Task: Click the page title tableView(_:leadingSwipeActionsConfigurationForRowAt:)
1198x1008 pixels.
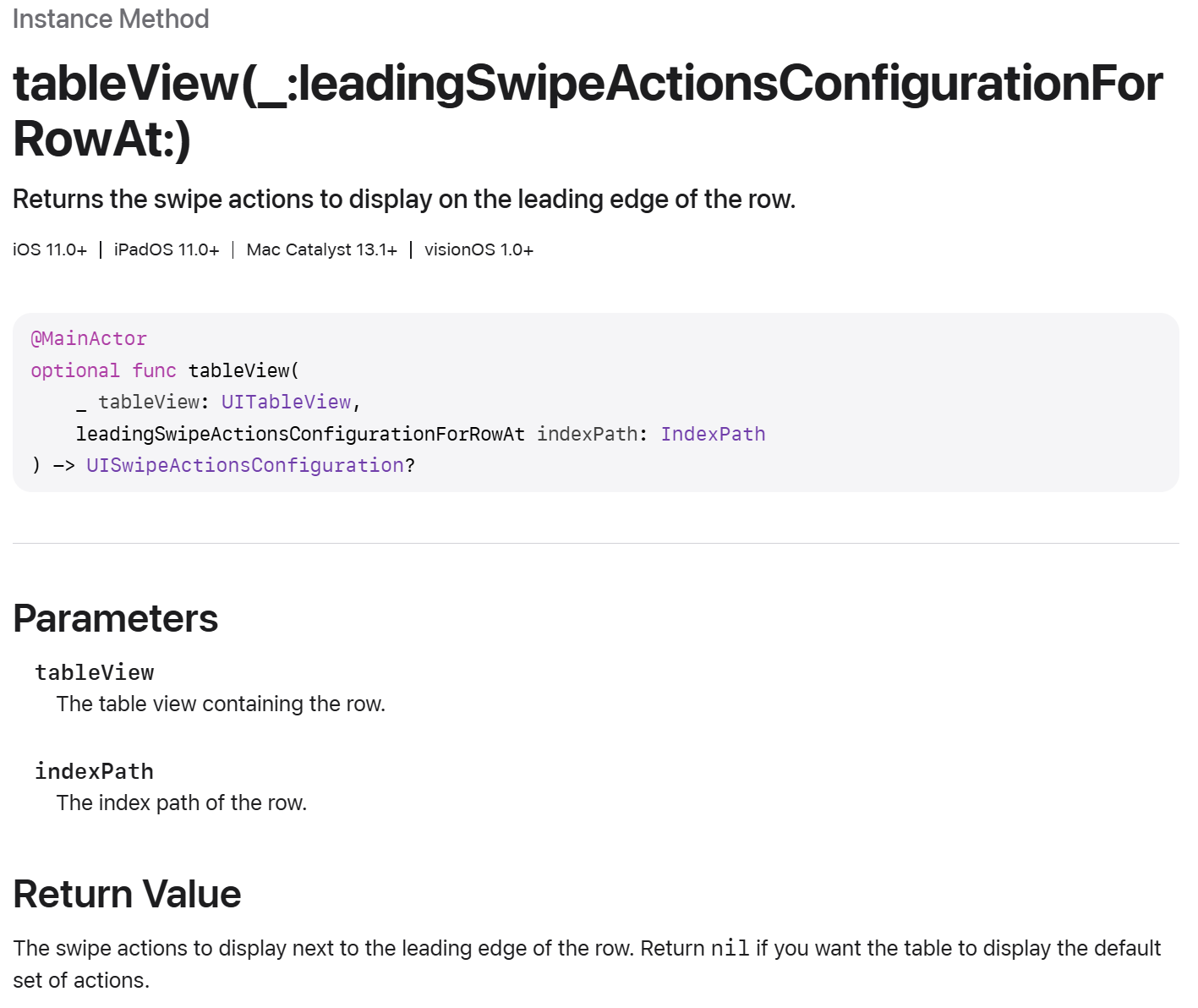Action: tap(588, 110)
